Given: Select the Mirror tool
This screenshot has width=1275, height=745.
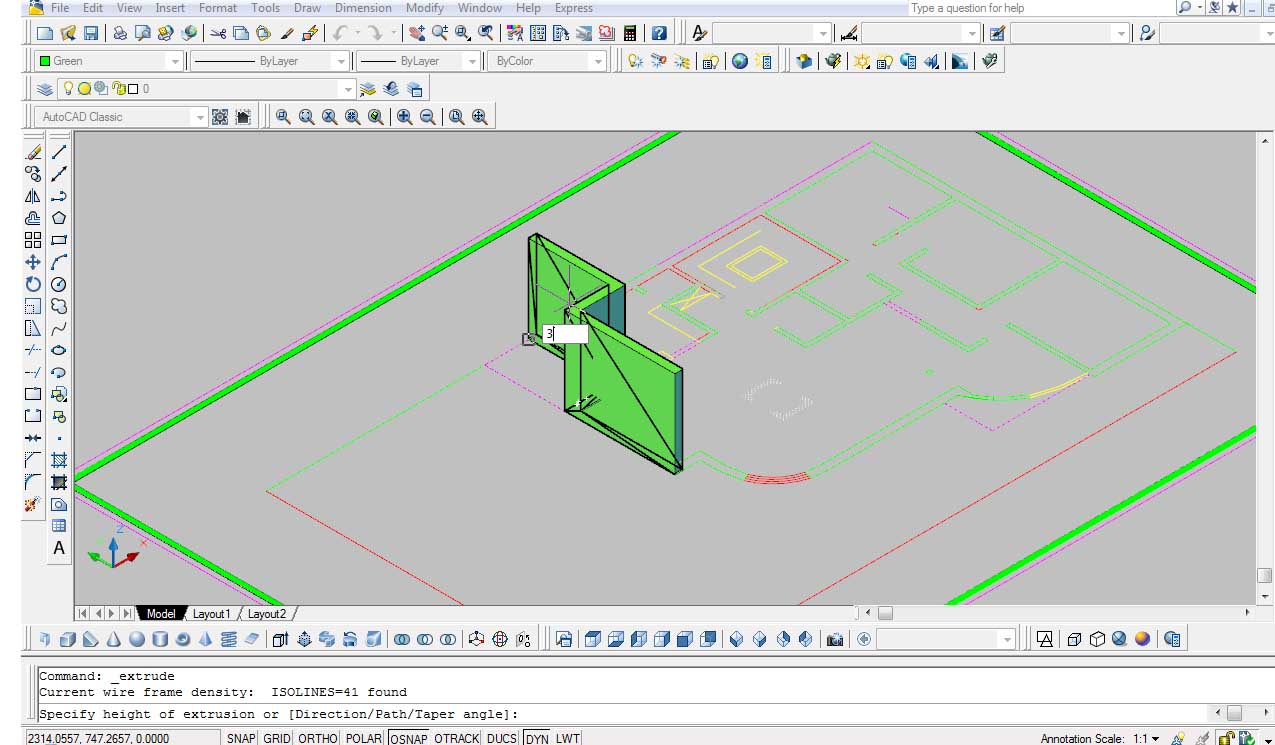Looking at the screenshot, I should coord(33,196).
